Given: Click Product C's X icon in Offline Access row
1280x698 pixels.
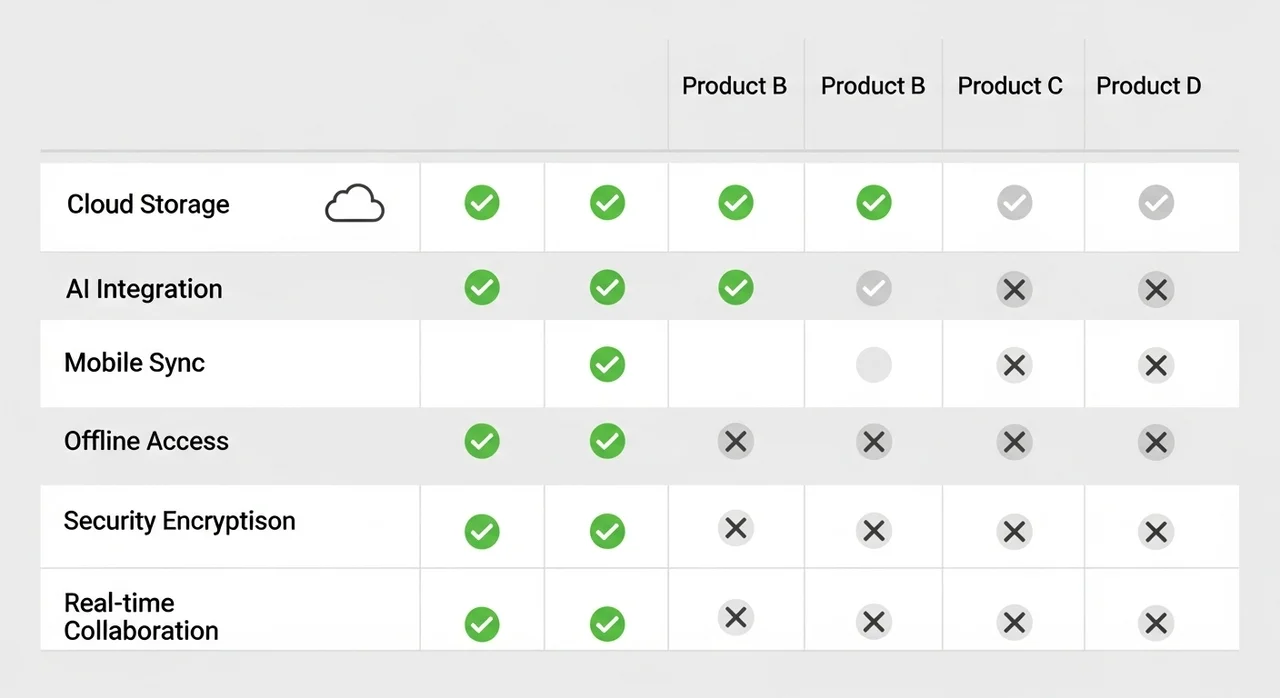Looking at the screenshot, I should point(1014,442).
